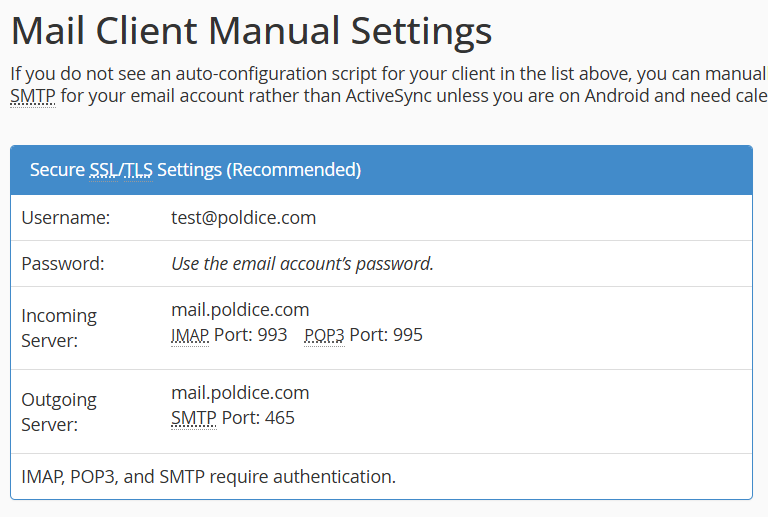The width and height of the screenshot is (768, 517).
Task: Click the underlined POP3 abbreviation
Action: [324, 335]
